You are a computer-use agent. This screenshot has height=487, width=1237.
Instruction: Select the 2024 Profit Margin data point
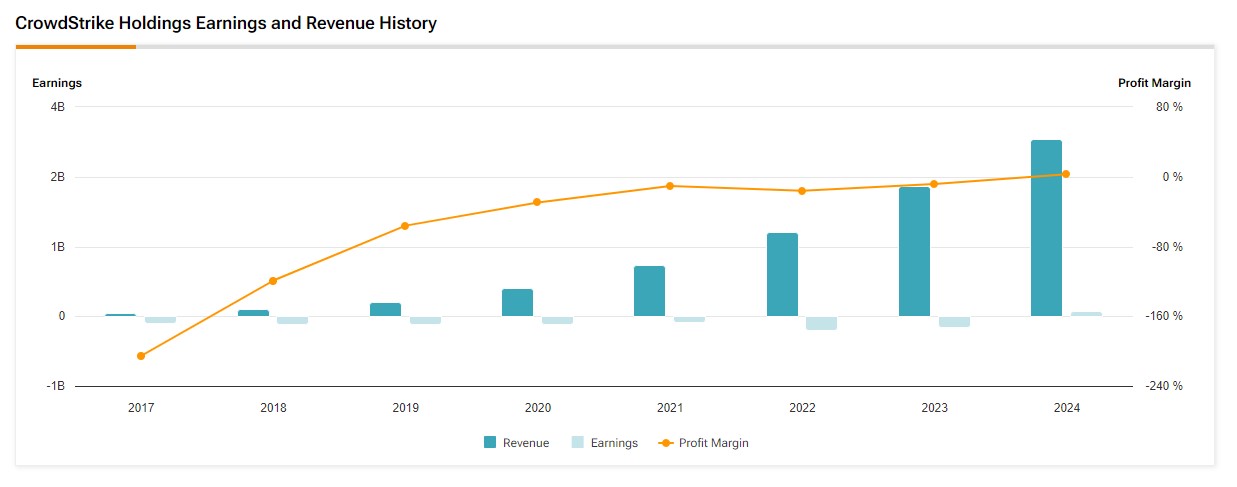point(1066,174)
